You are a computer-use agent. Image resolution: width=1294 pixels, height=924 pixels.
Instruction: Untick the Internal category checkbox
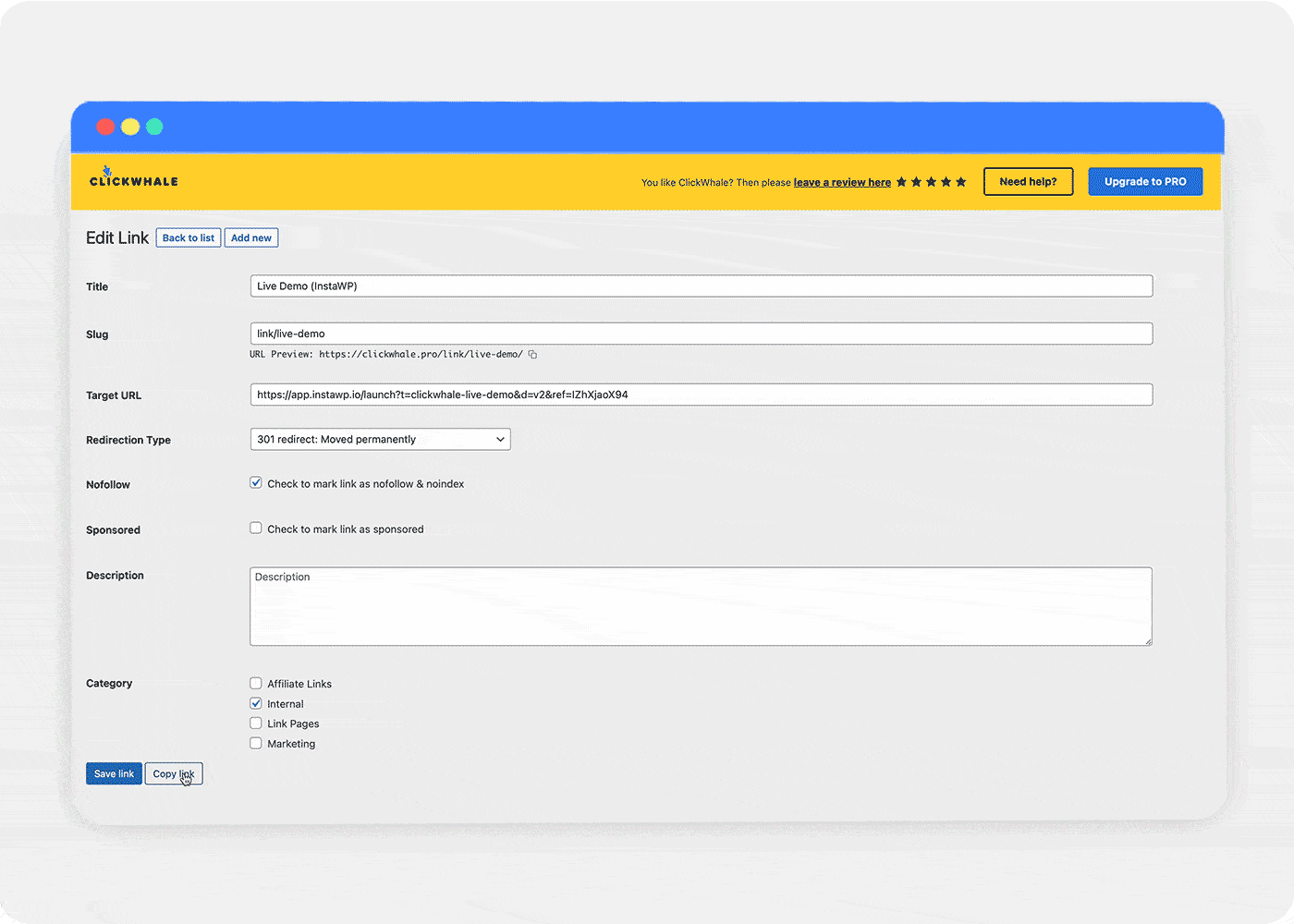[x=256, y=703]
